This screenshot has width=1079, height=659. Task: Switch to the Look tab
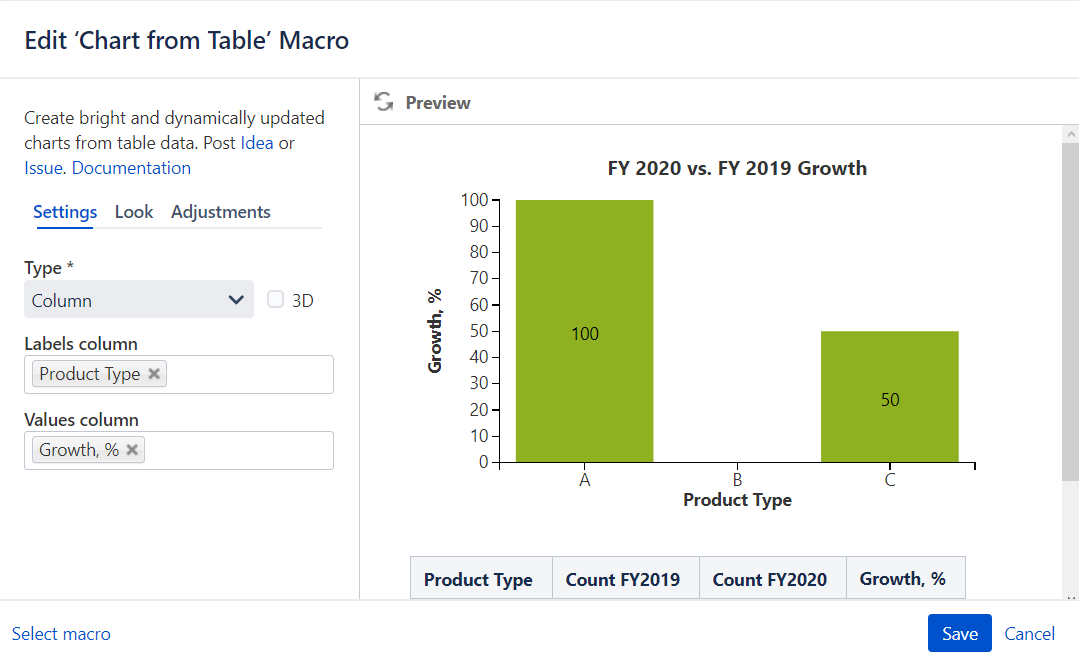point(134,212)
